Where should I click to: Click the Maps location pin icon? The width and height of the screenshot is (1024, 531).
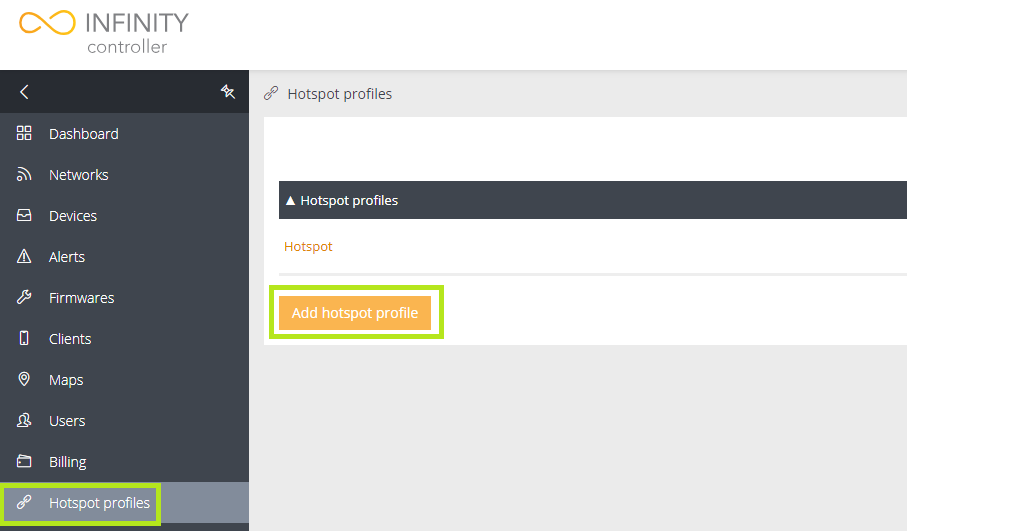coord(25,380)
